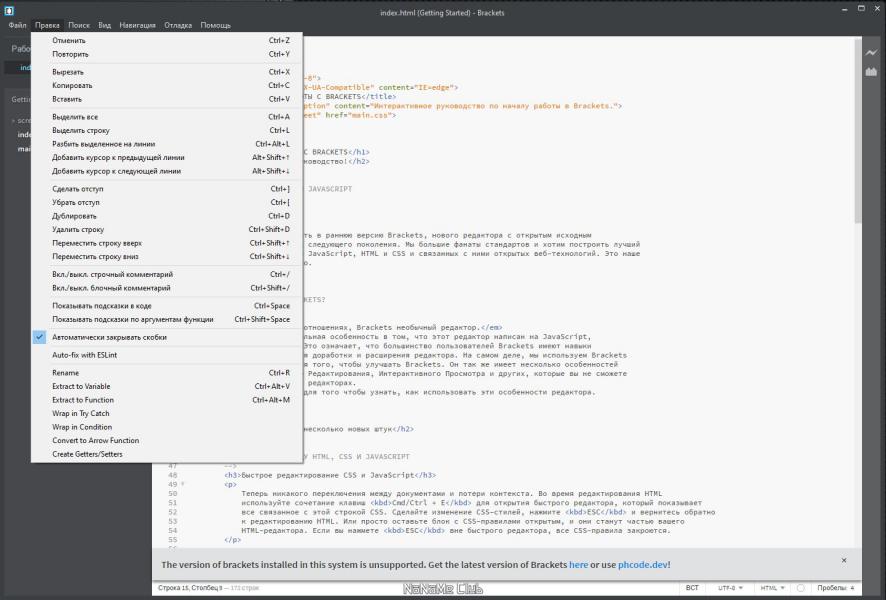
Task: Collapse code fold arrow at line 49
Action: point(182,484)
